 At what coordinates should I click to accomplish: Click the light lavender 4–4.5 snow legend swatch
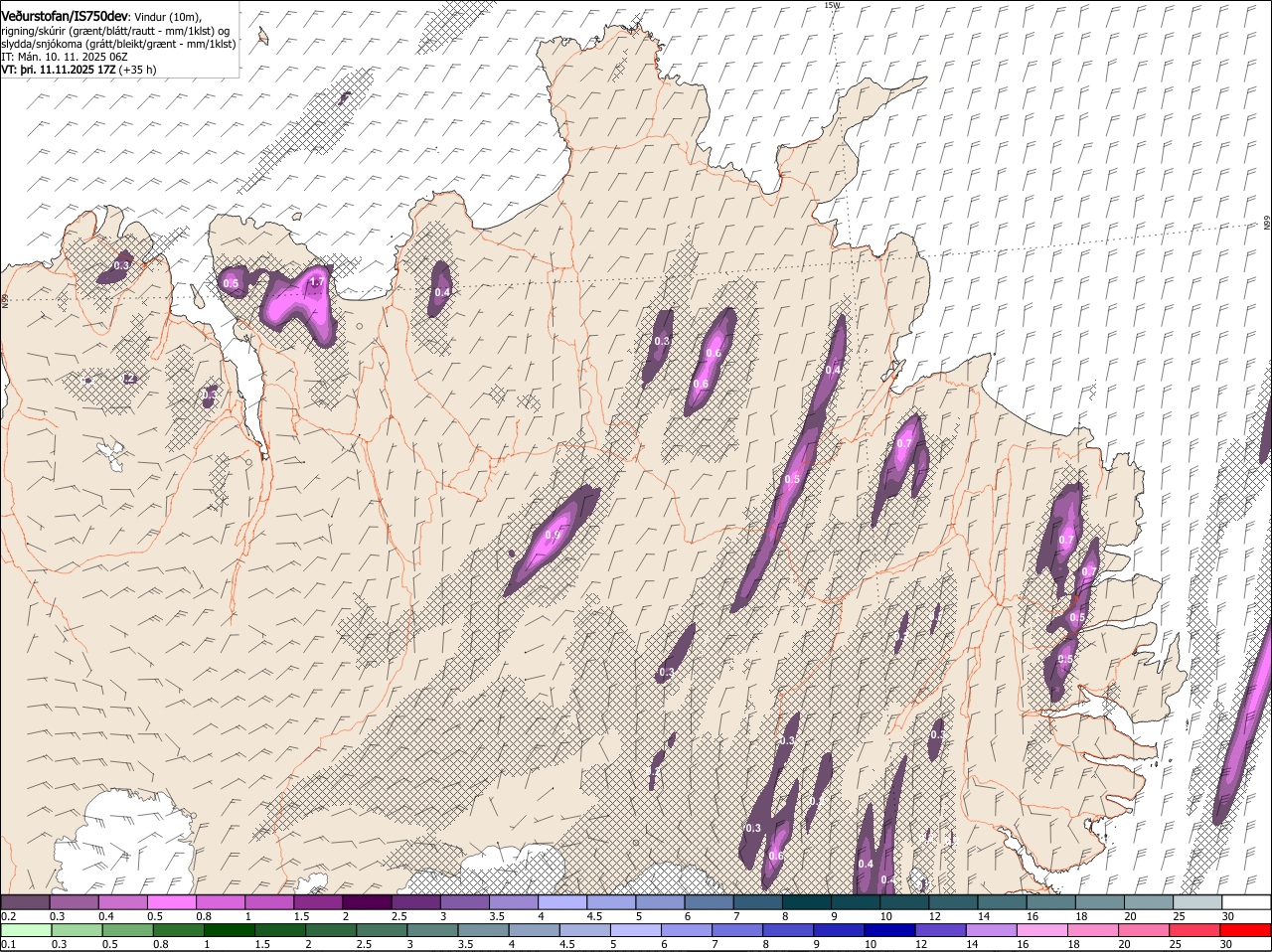[560, 901]
